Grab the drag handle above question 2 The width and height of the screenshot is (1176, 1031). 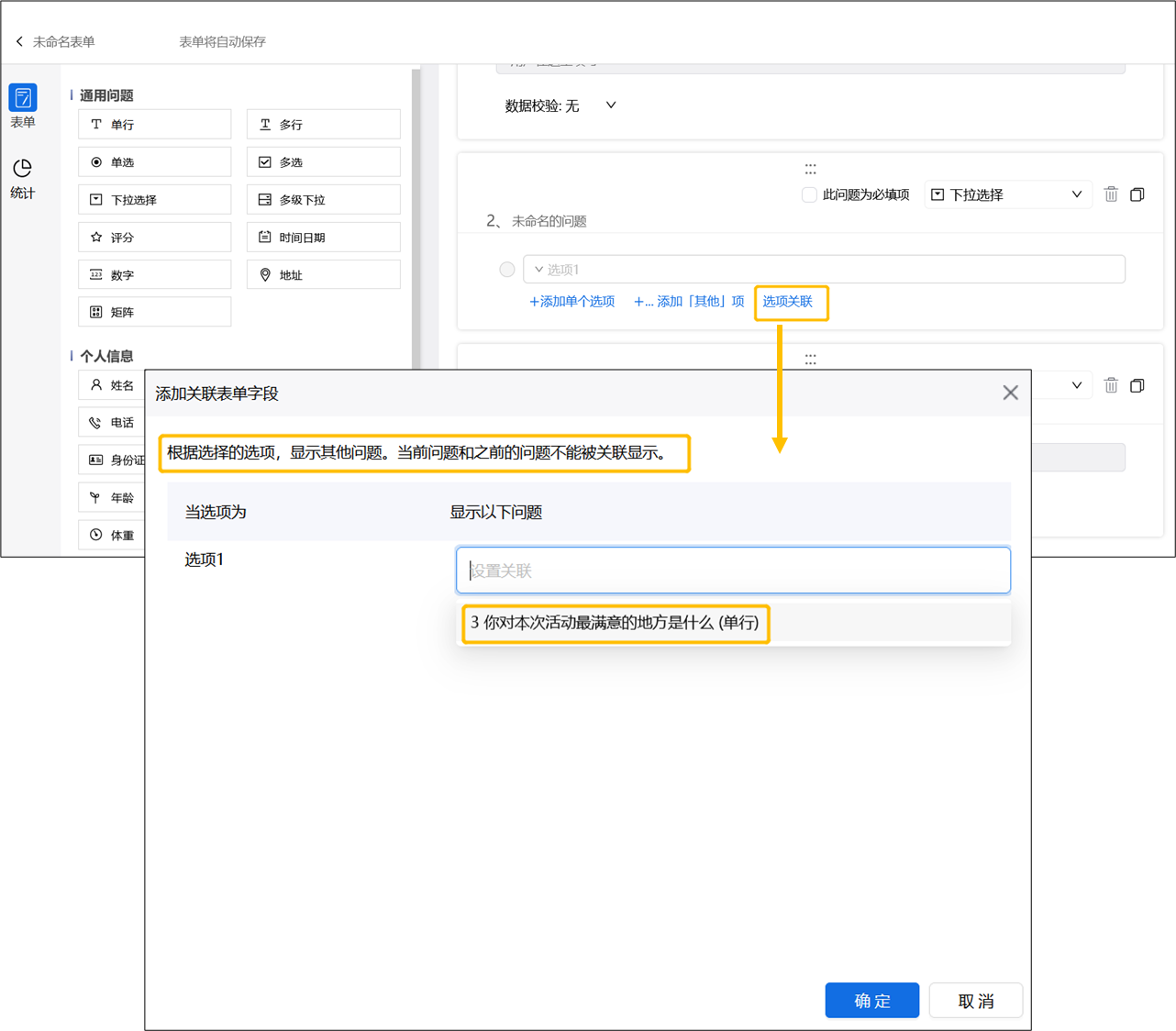pyautogui.click(x=810, y=169)
